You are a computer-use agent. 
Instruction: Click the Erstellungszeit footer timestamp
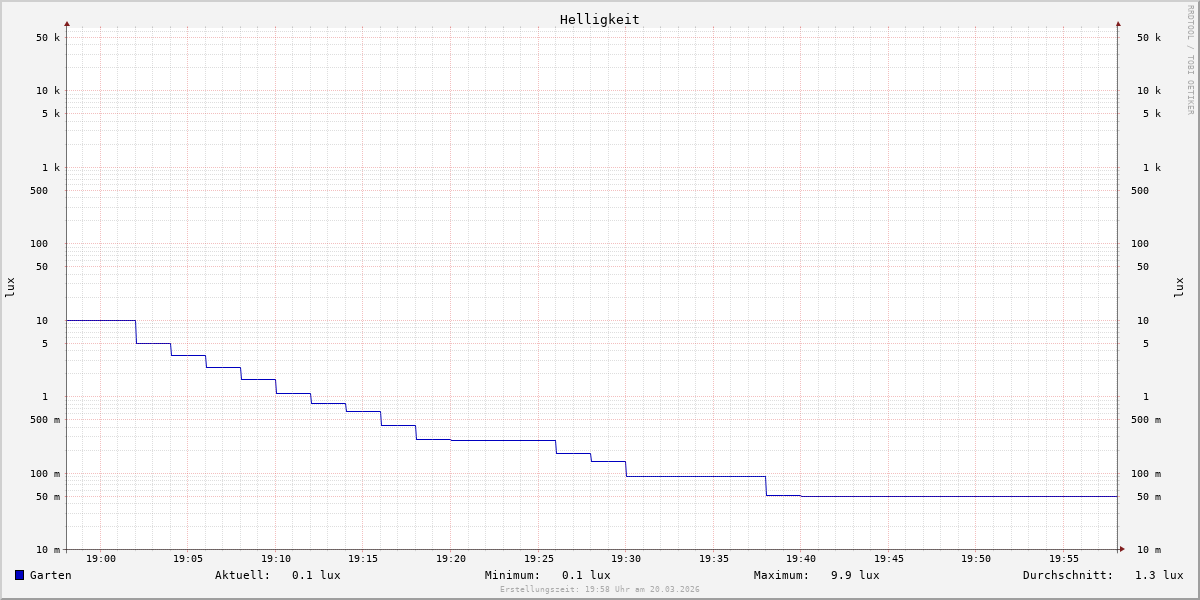click(x=600, y=589)
